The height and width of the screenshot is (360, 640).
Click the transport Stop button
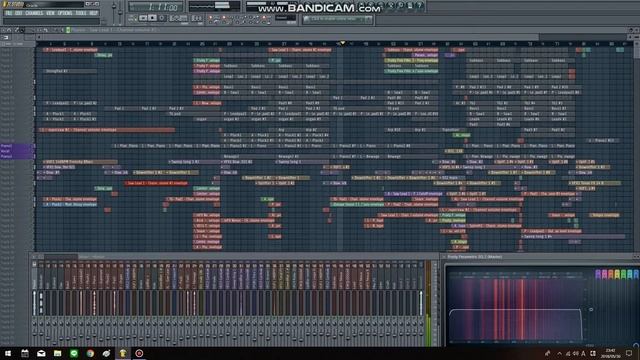(152, 18)
